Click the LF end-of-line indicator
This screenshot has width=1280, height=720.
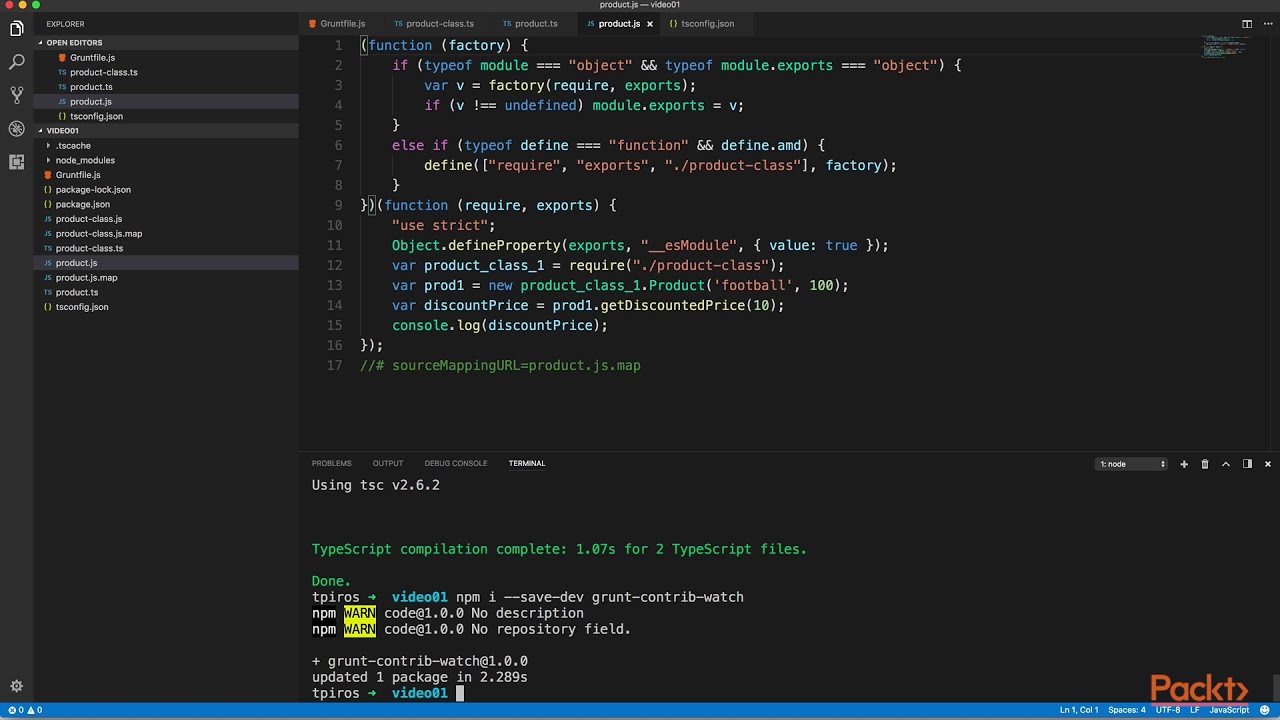pos(1194,710)
